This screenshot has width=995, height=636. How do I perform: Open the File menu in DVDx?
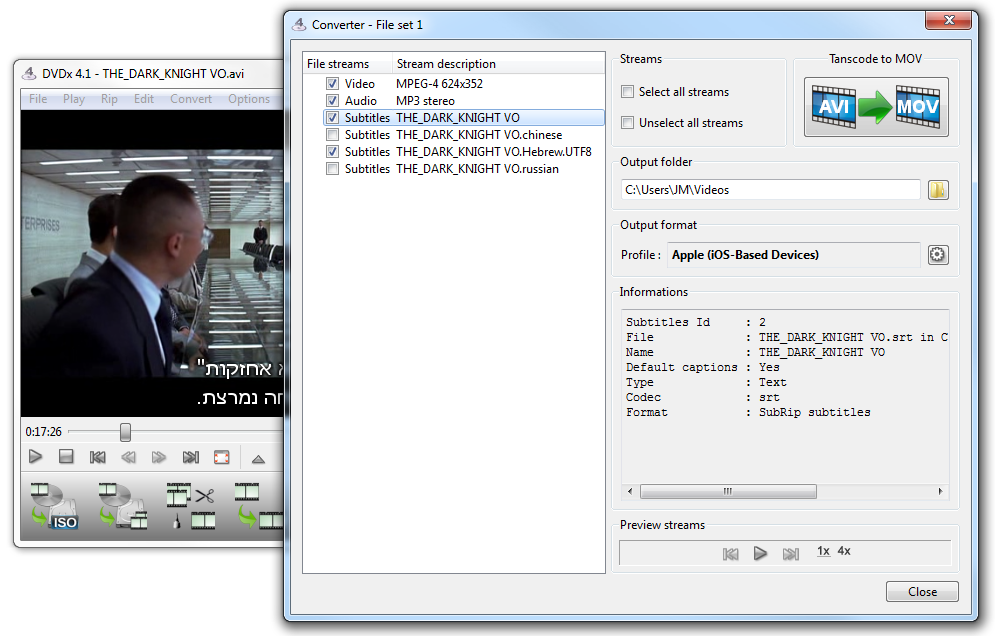[38, 99]
